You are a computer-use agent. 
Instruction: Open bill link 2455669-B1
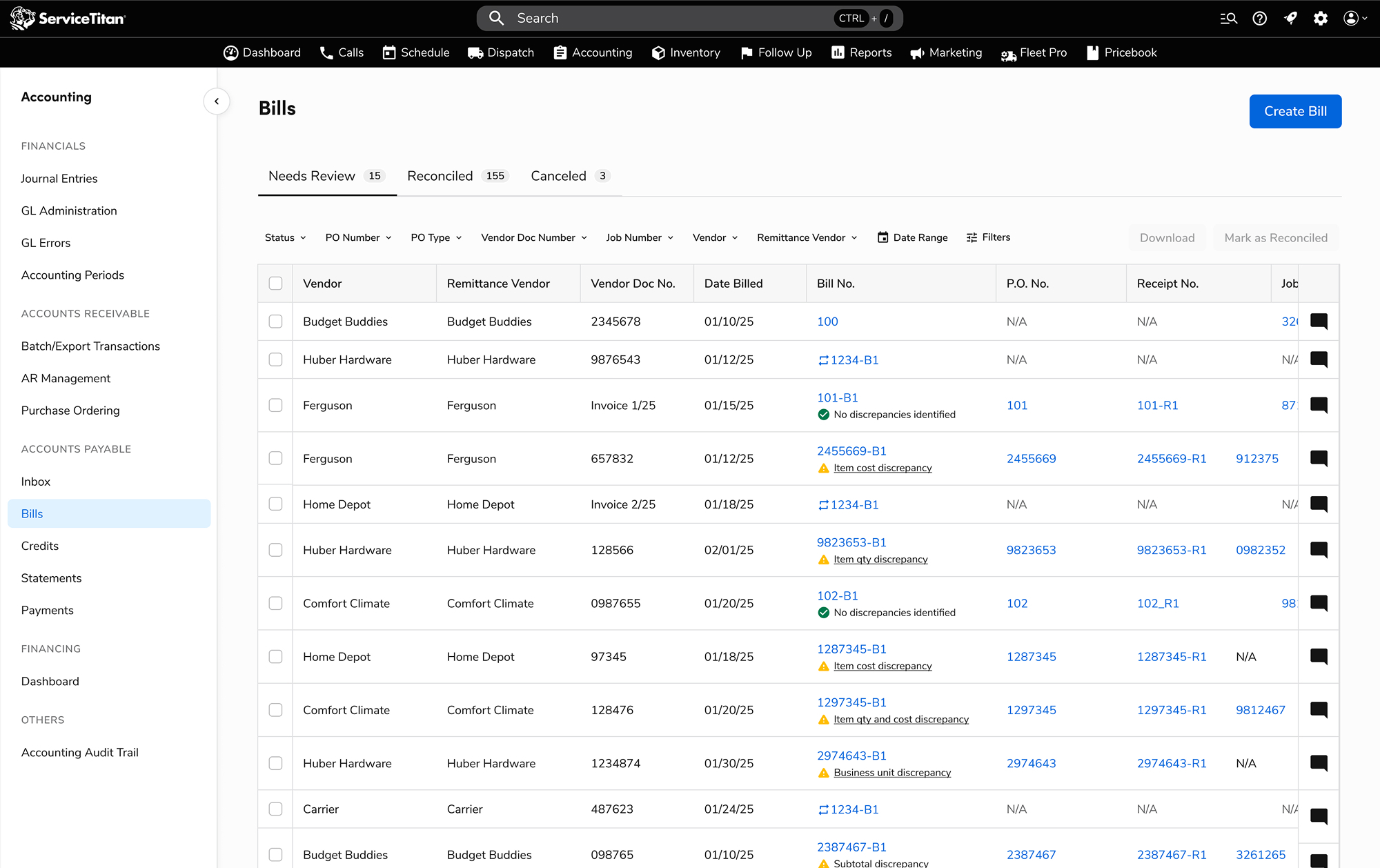(851, 451)
